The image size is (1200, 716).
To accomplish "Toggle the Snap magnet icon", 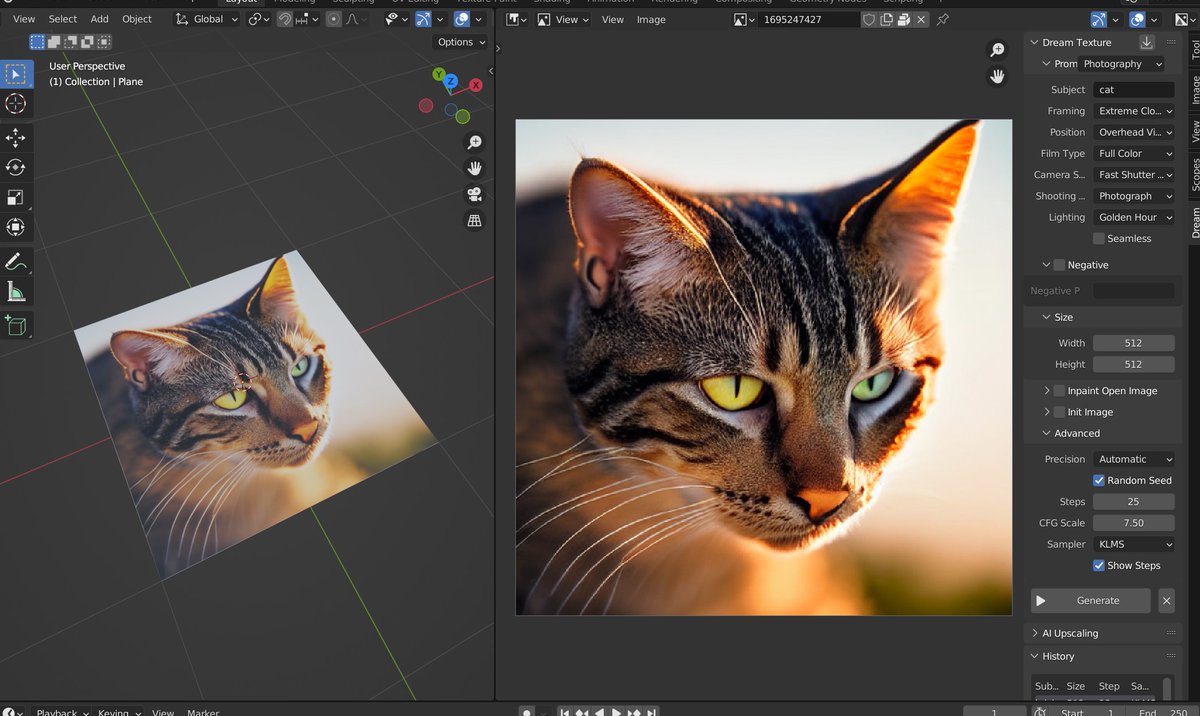I will tap(285, 19).
